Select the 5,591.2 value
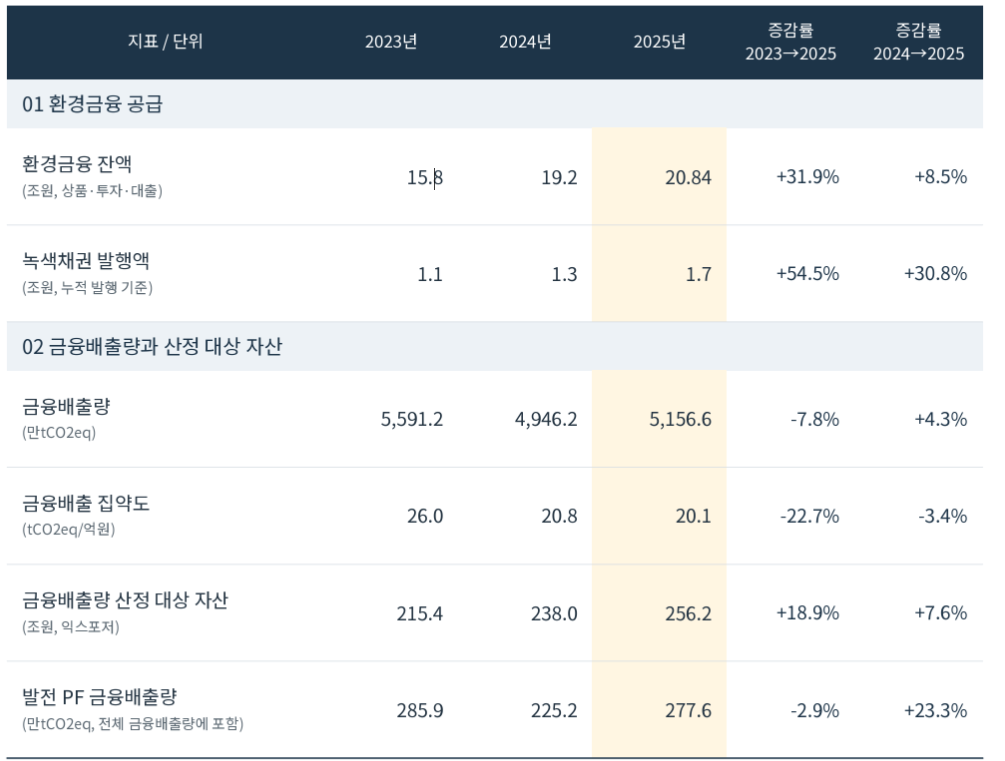This screenshot has width=1005, height=761. click(411, 419)
